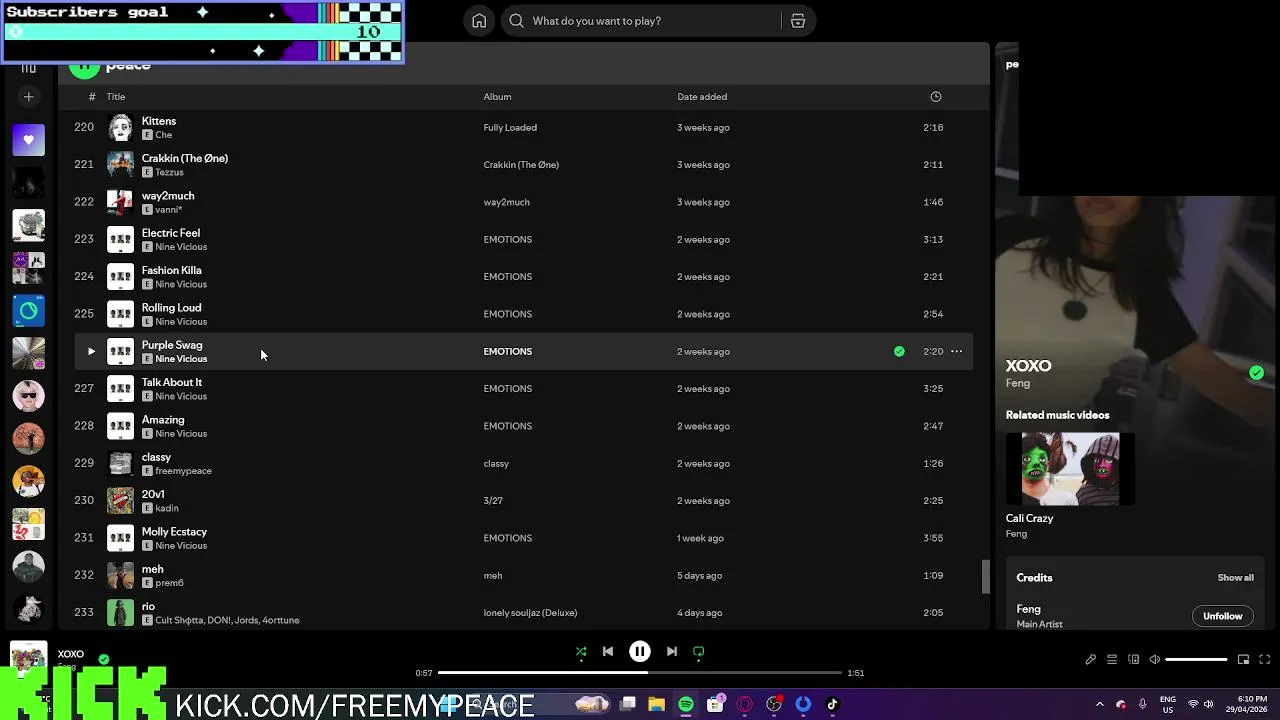Open TikTok from the taskbar

click(832, 705)
